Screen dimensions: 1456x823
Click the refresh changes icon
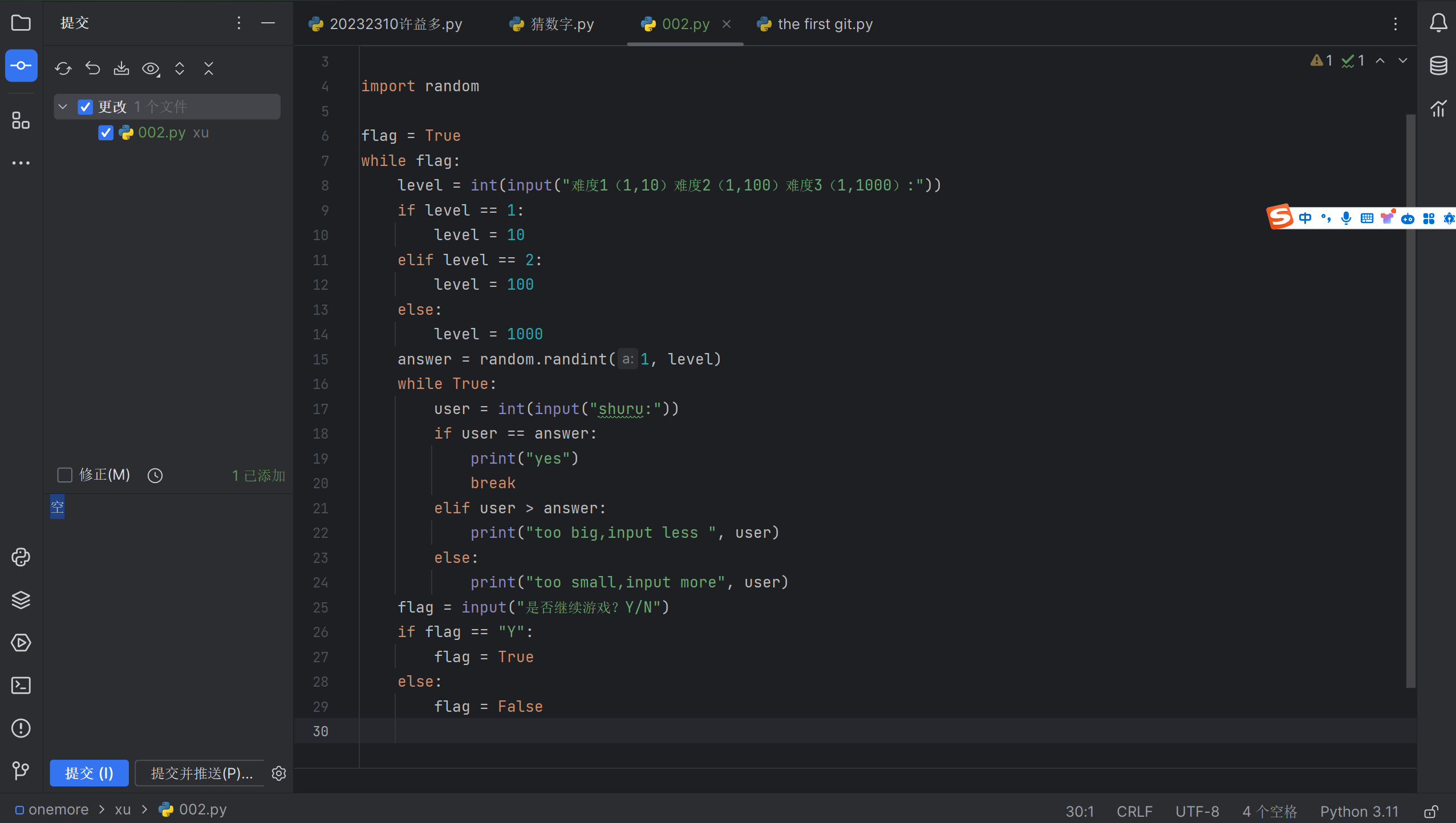point(63,69)
